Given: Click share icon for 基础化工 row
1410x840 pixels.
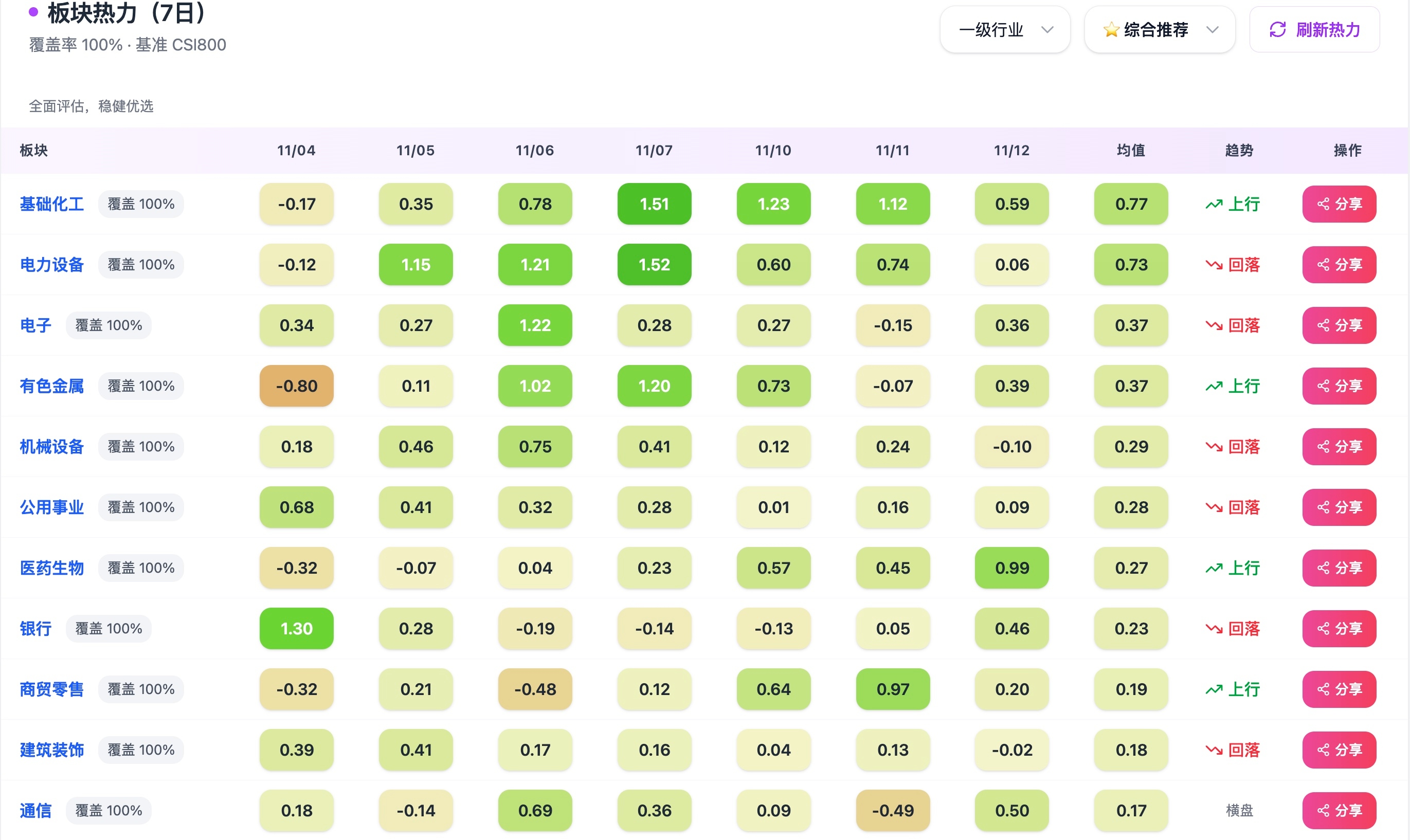Looking at the screenshot, I should tap(1323, 204).
